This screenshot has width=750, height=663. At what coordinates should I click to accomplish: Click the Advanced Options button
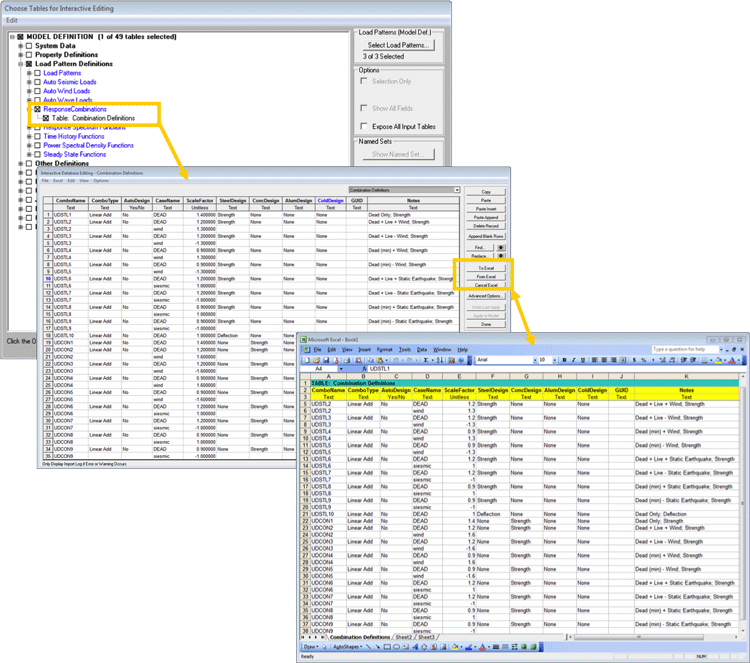[486, 296]
